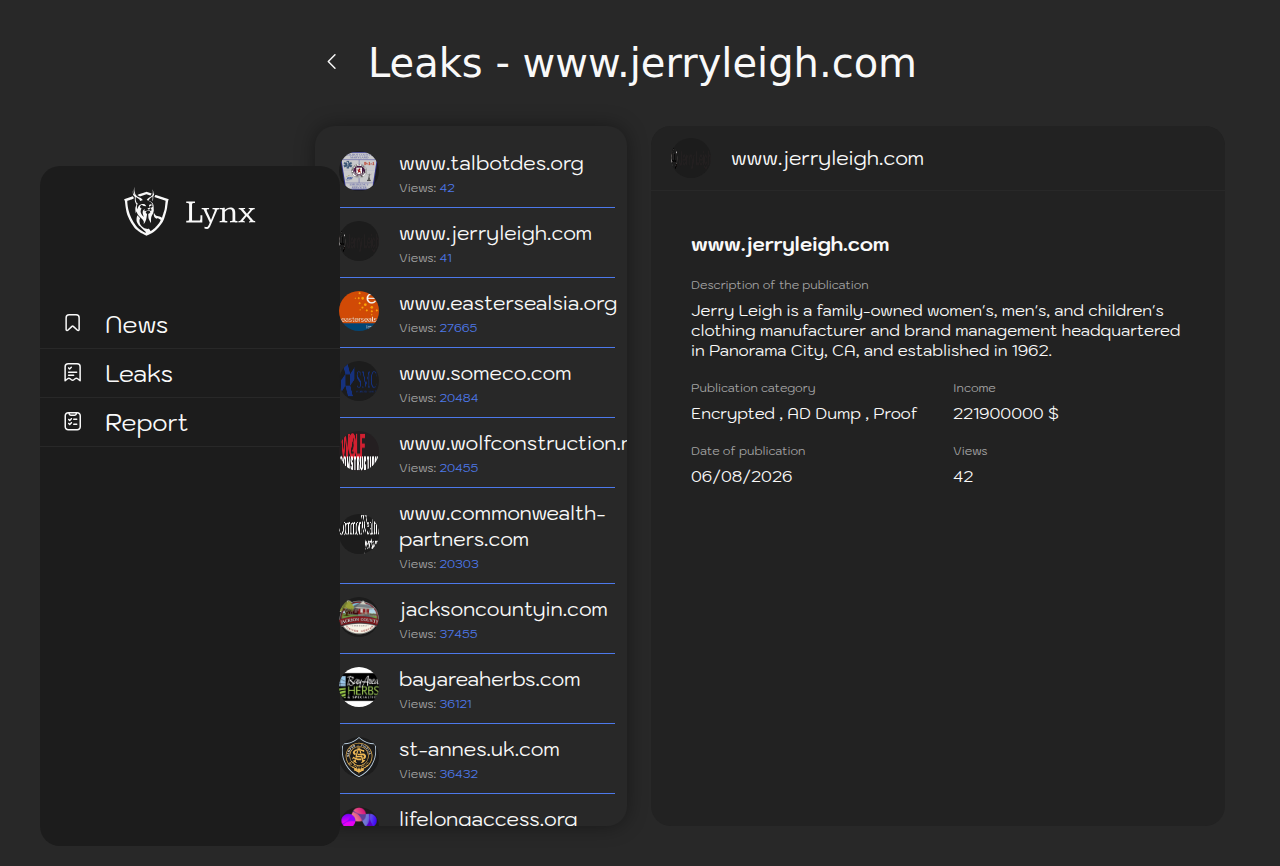1280x866 pixels.
Task: Click the Views: 42 count under talbotdes.org
Action: click(427, 188)
